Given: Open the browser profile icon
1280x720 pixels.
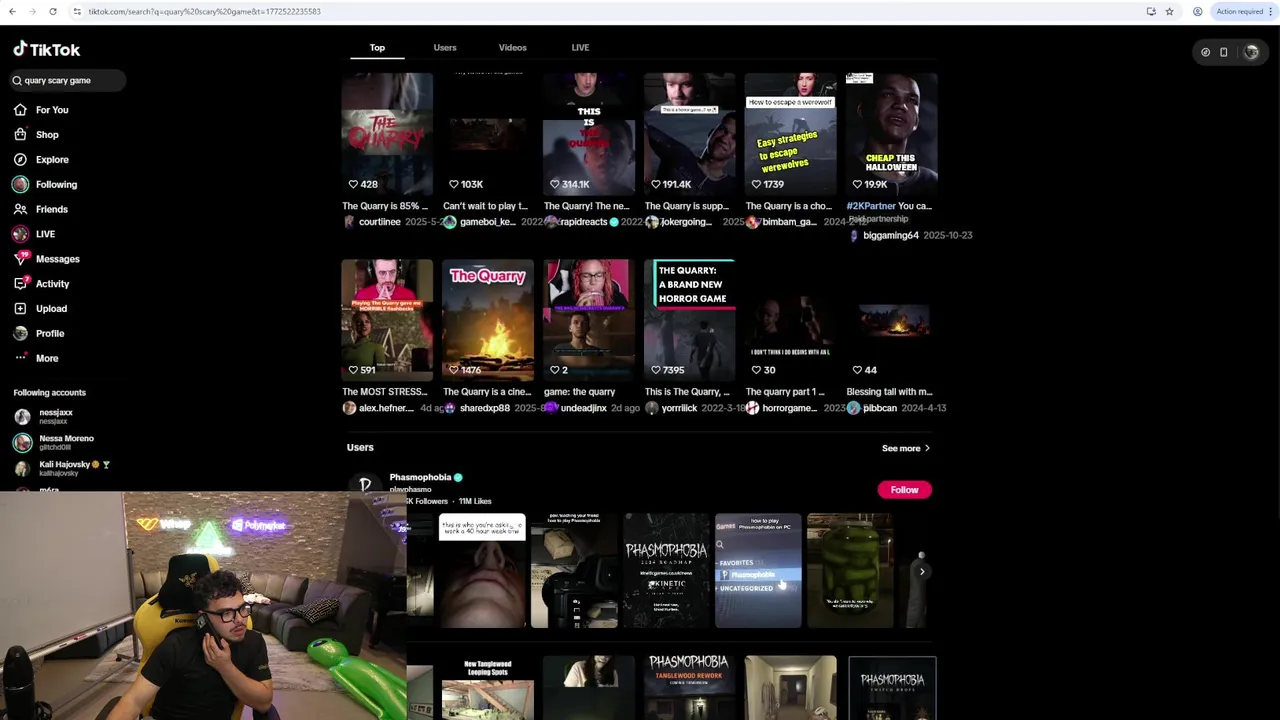Looking at the screenshot, I should click(x=1197, y=11).
